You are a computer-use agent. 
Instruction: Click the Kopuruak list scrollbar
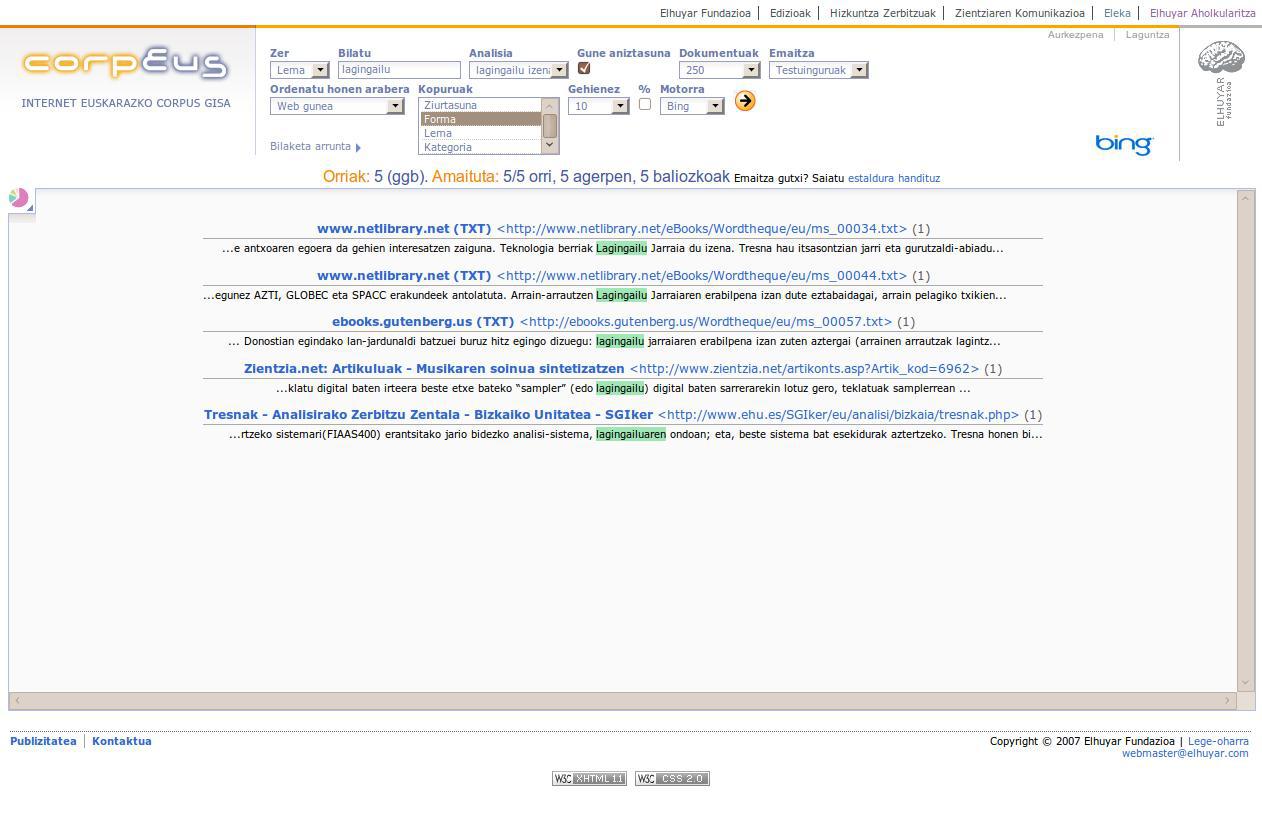(x=549, y=126)
